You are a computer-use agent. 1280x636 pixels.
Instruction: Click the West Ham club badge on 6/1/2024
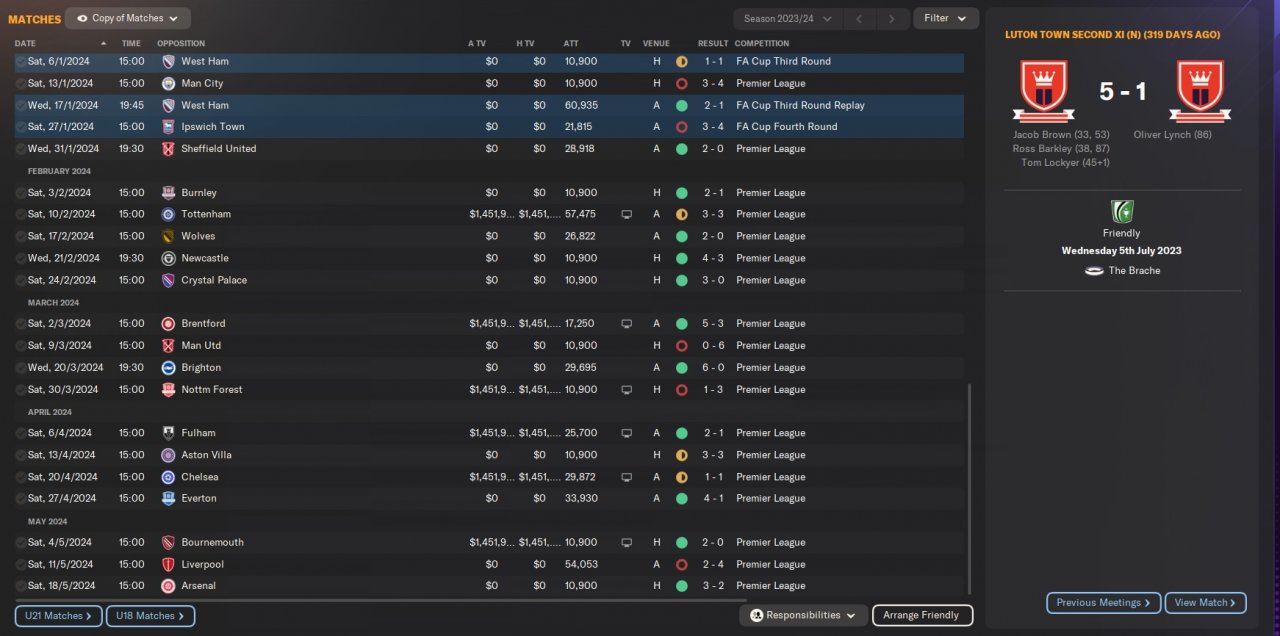tap(168, 61)
